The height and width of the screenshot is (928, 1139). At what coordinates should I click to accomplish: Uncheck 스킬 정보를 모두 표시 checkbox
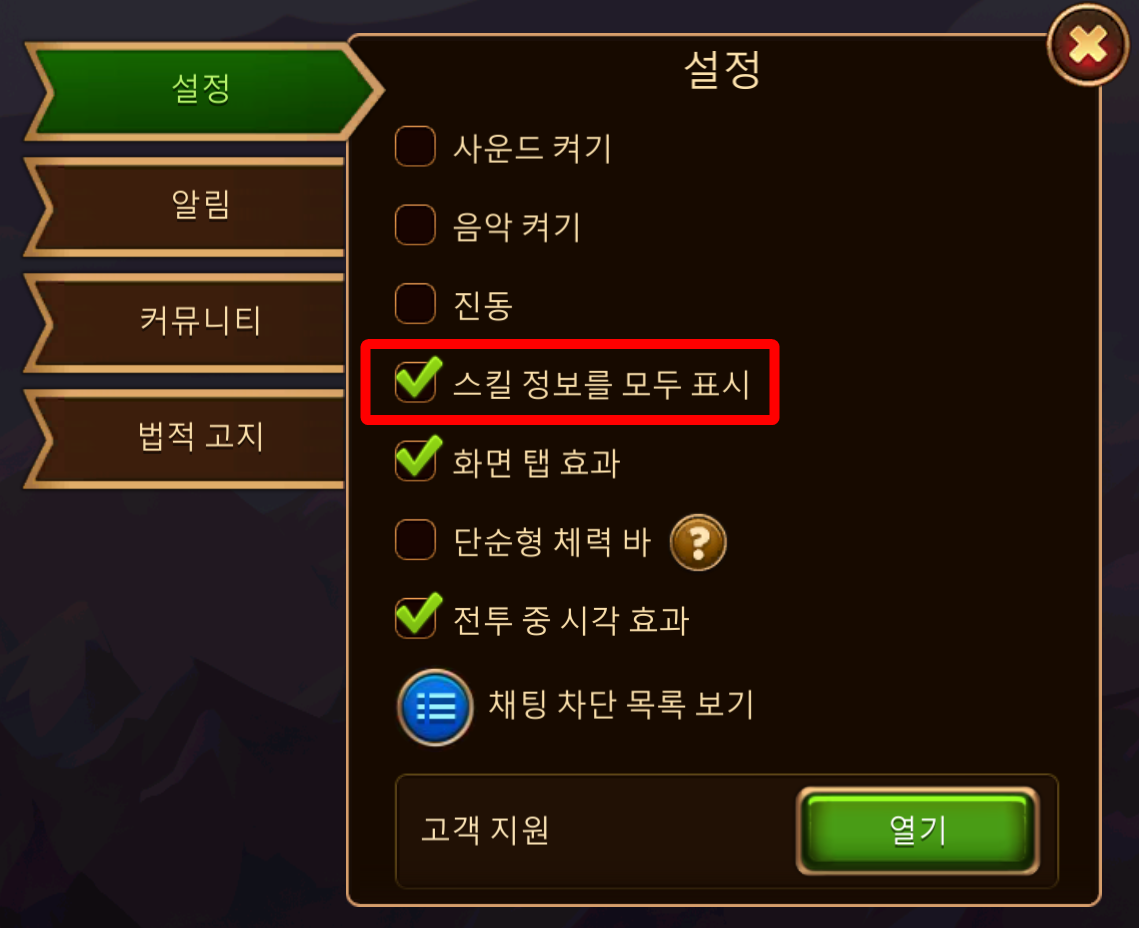417,380
